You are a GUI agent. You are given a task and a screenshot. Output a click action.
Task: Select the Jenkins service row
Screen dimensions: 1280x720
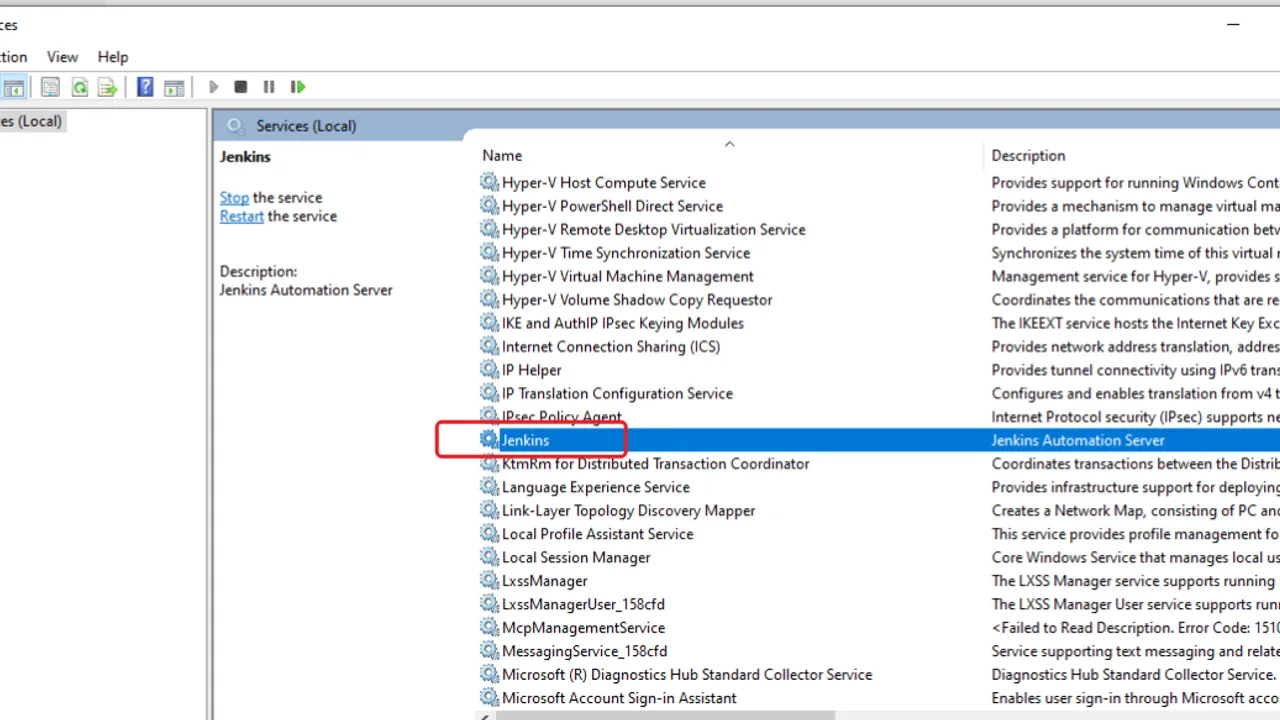(x=878, y=440)
